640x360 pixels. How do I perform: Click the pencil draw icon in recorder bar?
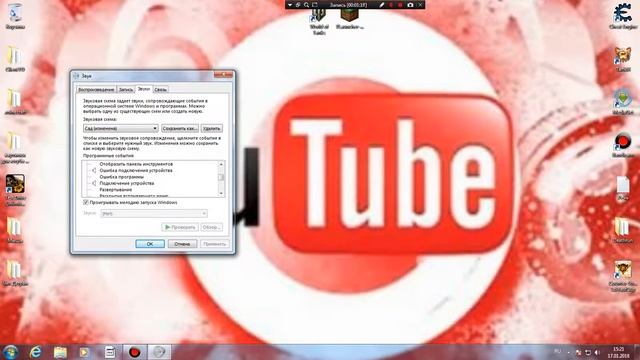(x=382, y=5)
